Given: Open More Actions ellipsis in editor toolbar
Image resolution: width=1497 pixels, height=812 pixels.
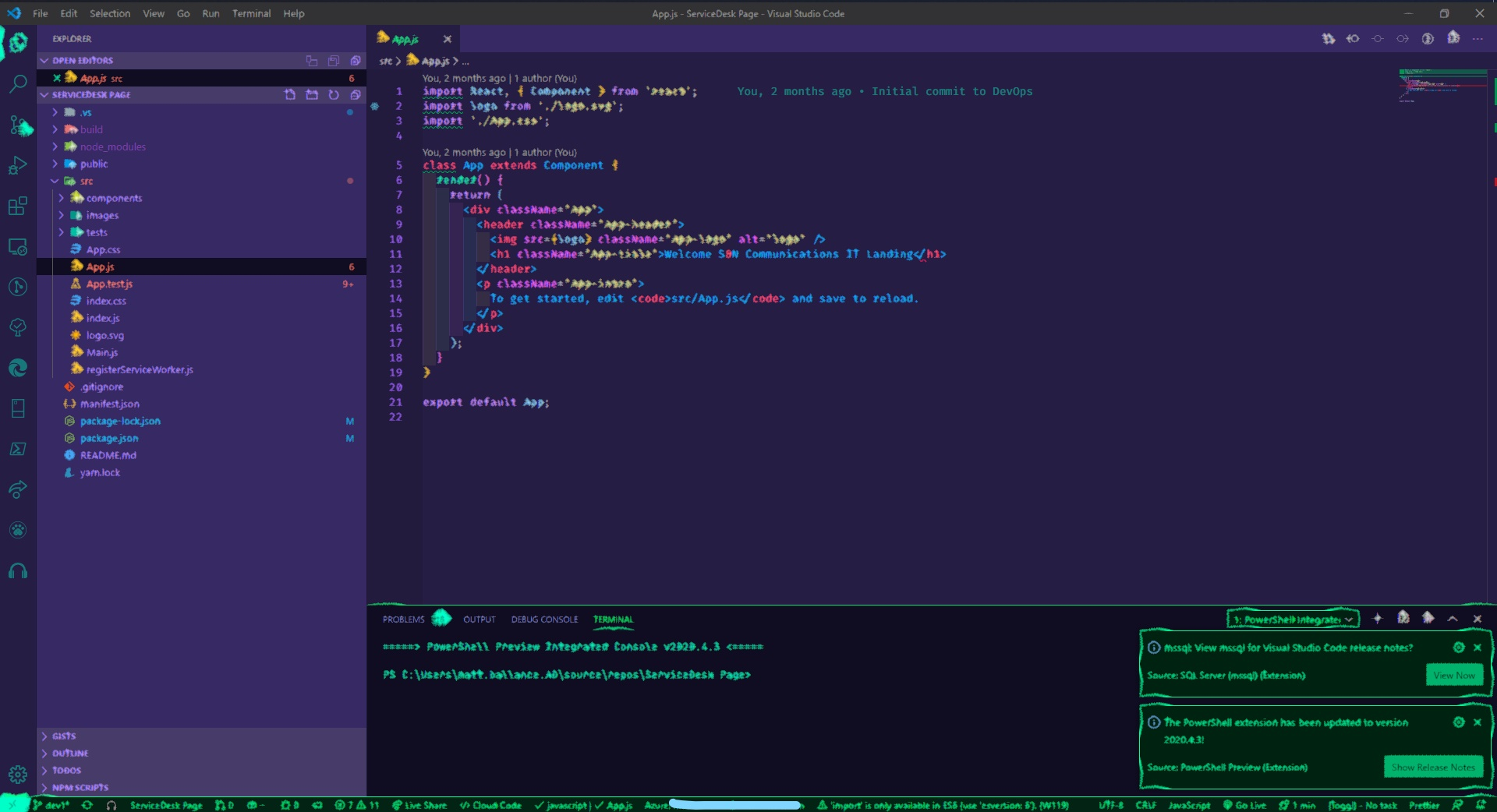Looking at the screenshot, I should 1478,38.
